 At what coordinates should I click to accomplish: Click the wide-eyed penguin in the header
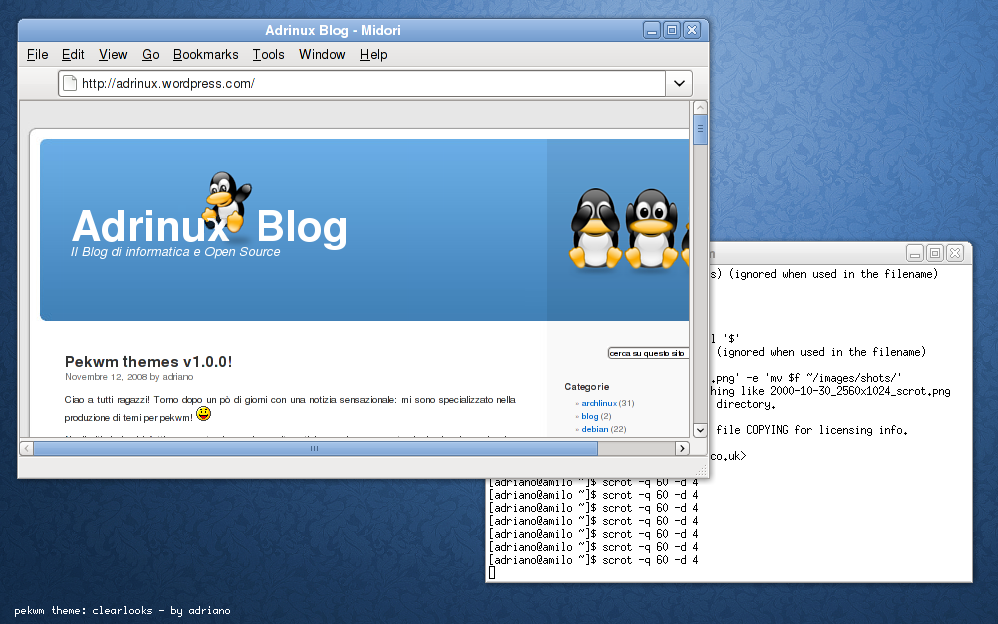coord(651,228)
